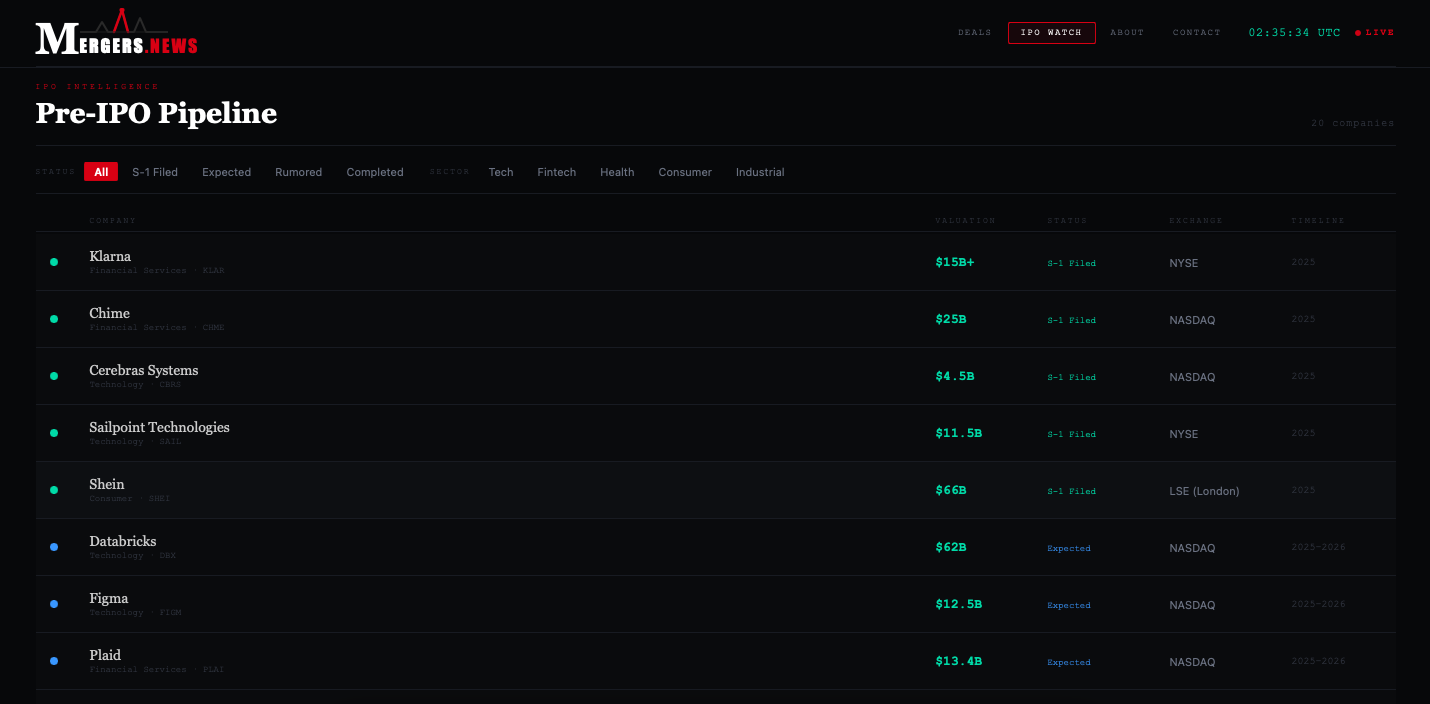Click the $4.5B valuation for Cerebras

(955, 376)
